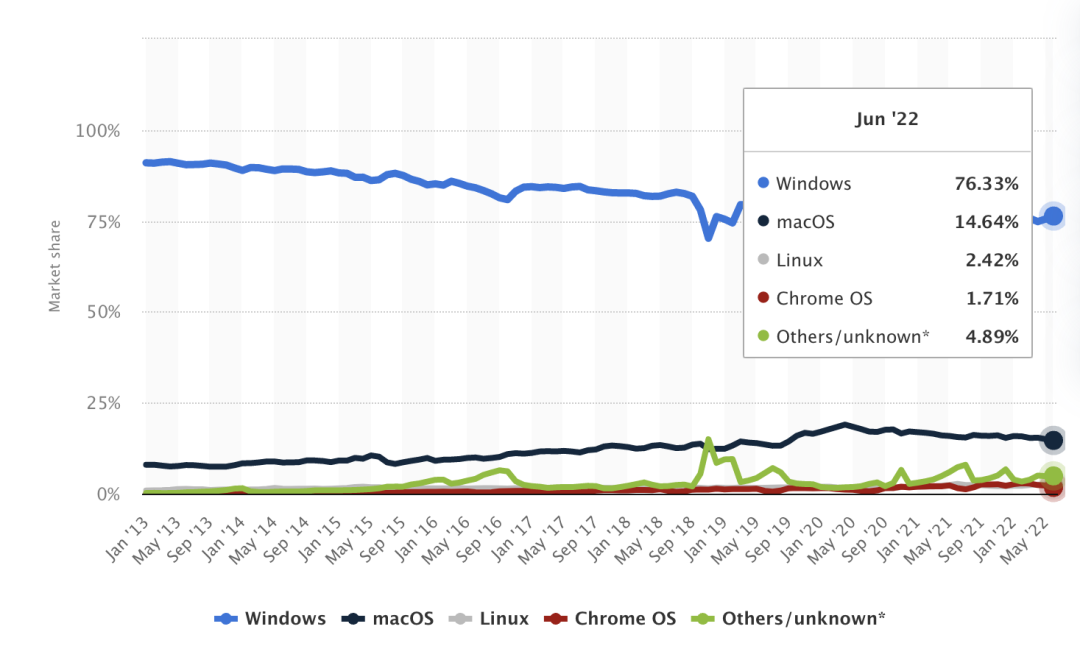Viewport: 1080px width, 657px height.
Task: Click the Market share axis title
Action: coord(55,266)
